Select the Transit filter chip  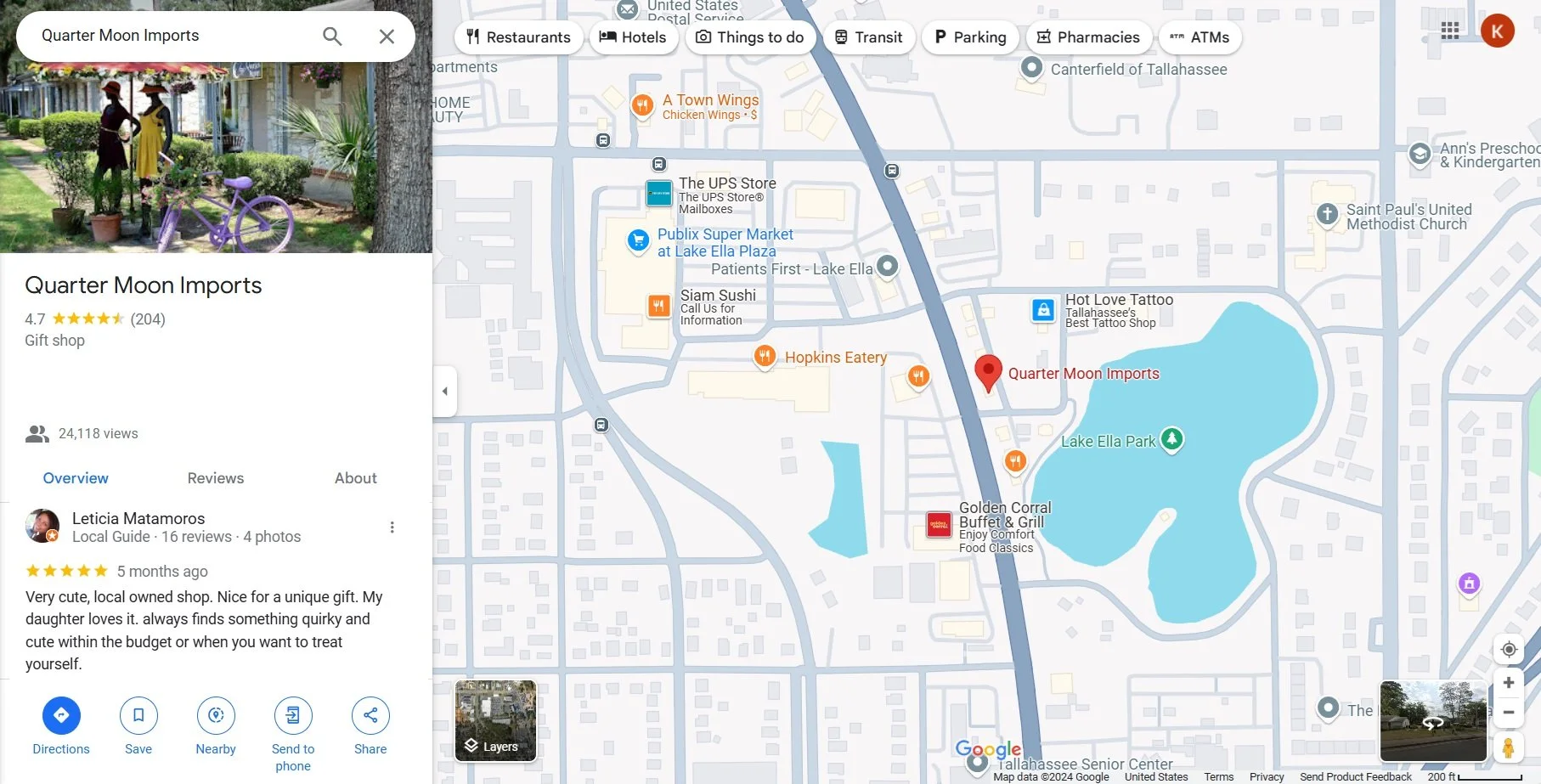(x=868, y=37)
